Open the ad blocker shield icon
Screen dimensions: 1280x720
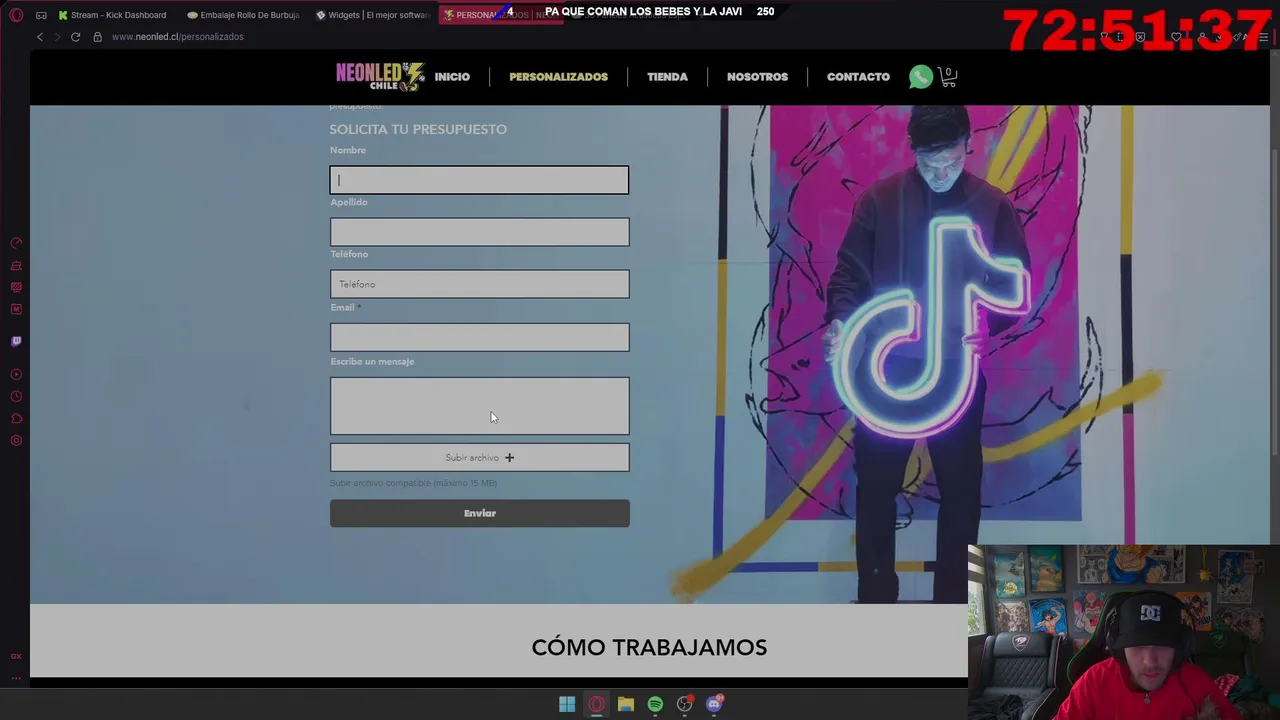click(1140, 37)
